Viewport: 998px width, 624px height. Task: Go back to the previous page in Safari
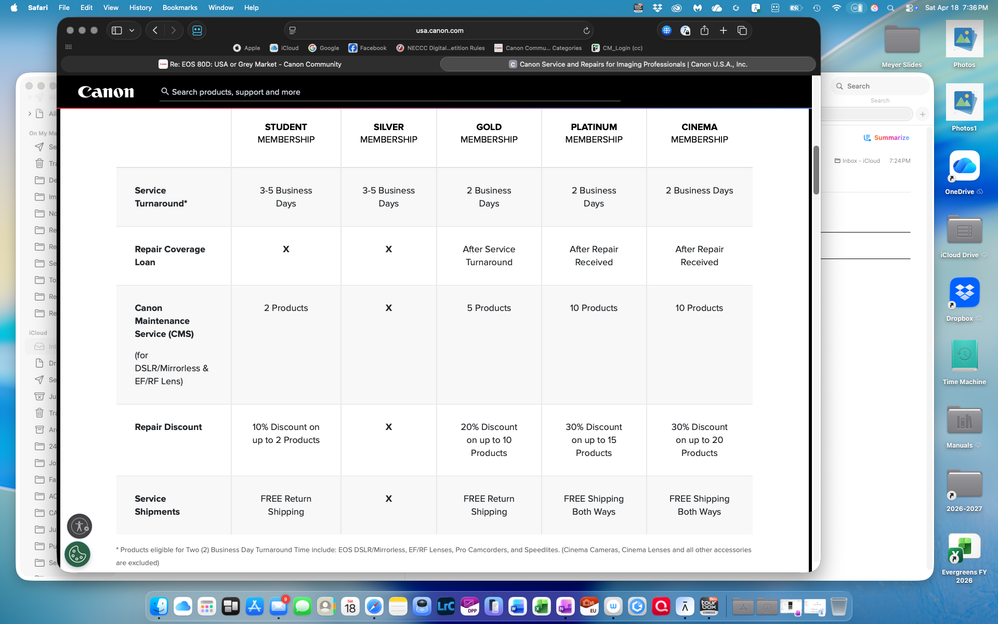(155, 30)
